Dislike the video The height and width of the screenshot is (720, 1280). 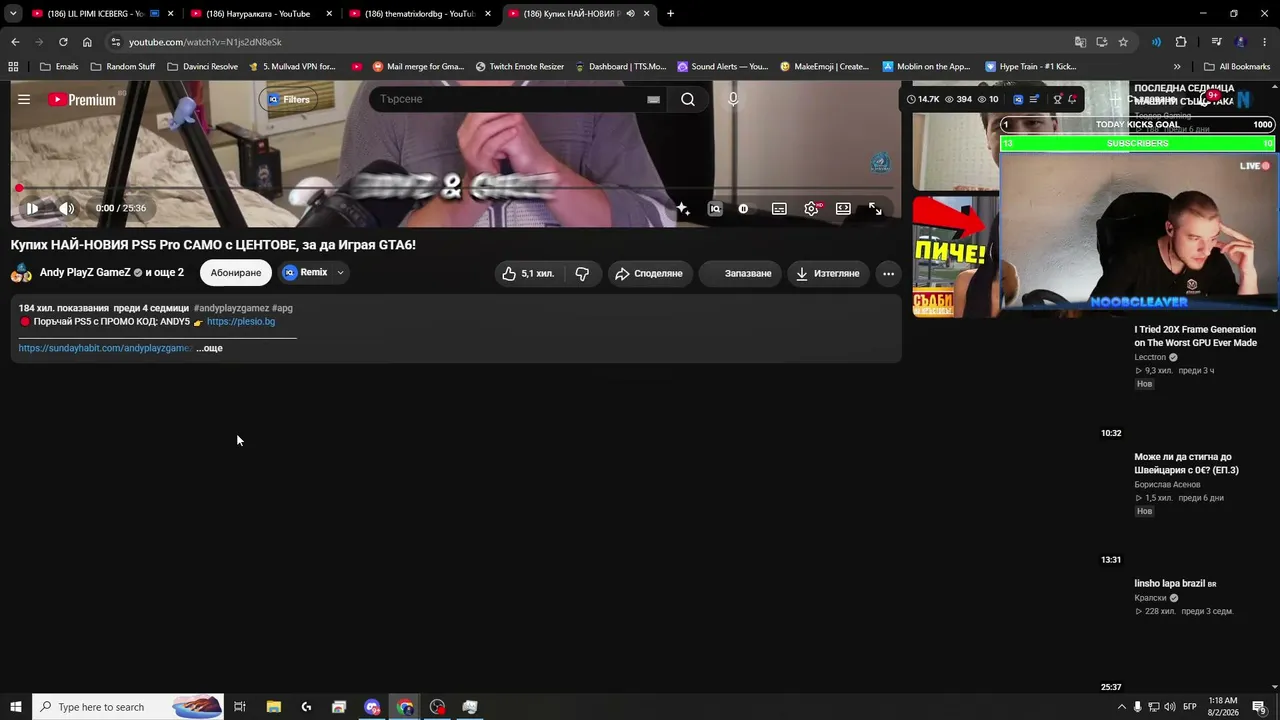tap(582, 273)
